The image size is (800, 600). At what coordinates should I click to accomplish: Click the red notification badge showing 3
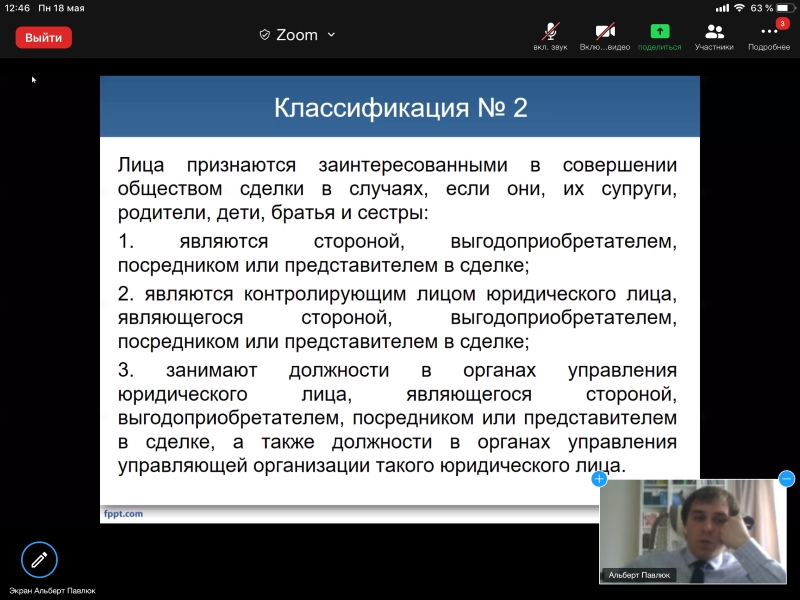[x=782, y=23]
